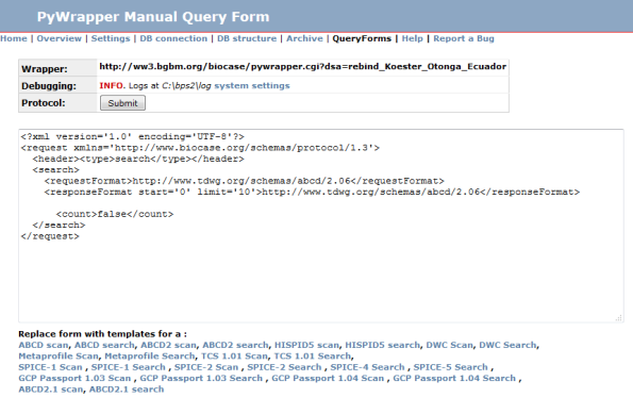
Task: Click the Wrapper URL text
Action: tap(303, 67)
